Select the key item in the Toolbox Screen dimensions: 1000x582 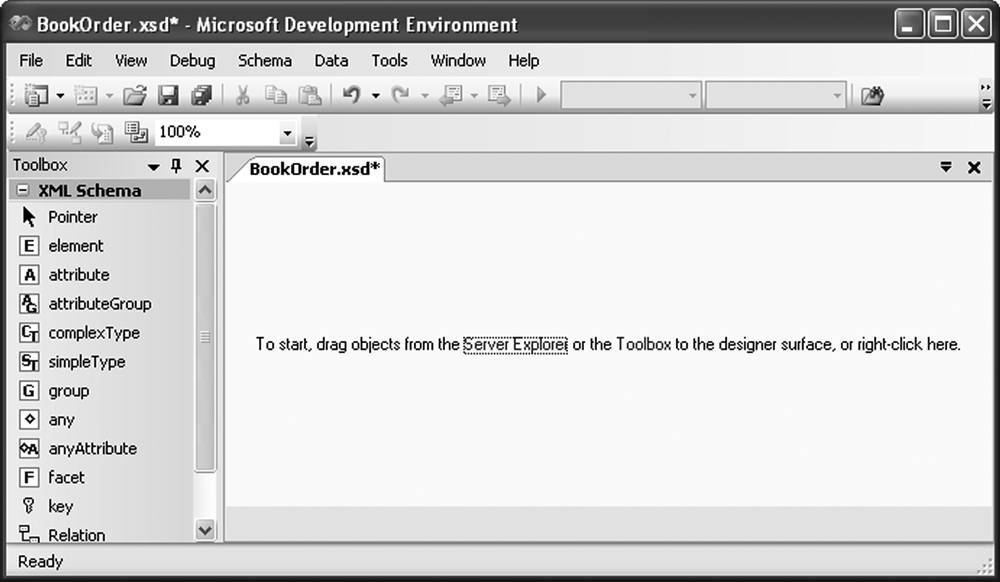(46, 507)
